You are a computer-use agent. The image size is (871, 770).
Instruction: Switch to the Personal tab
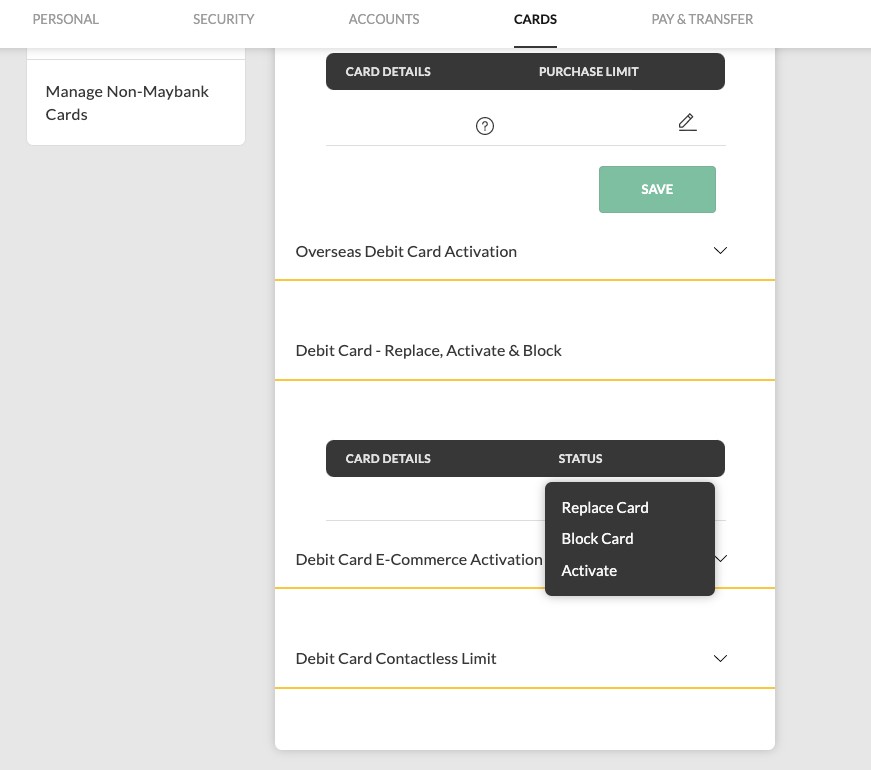coord(66,19)
